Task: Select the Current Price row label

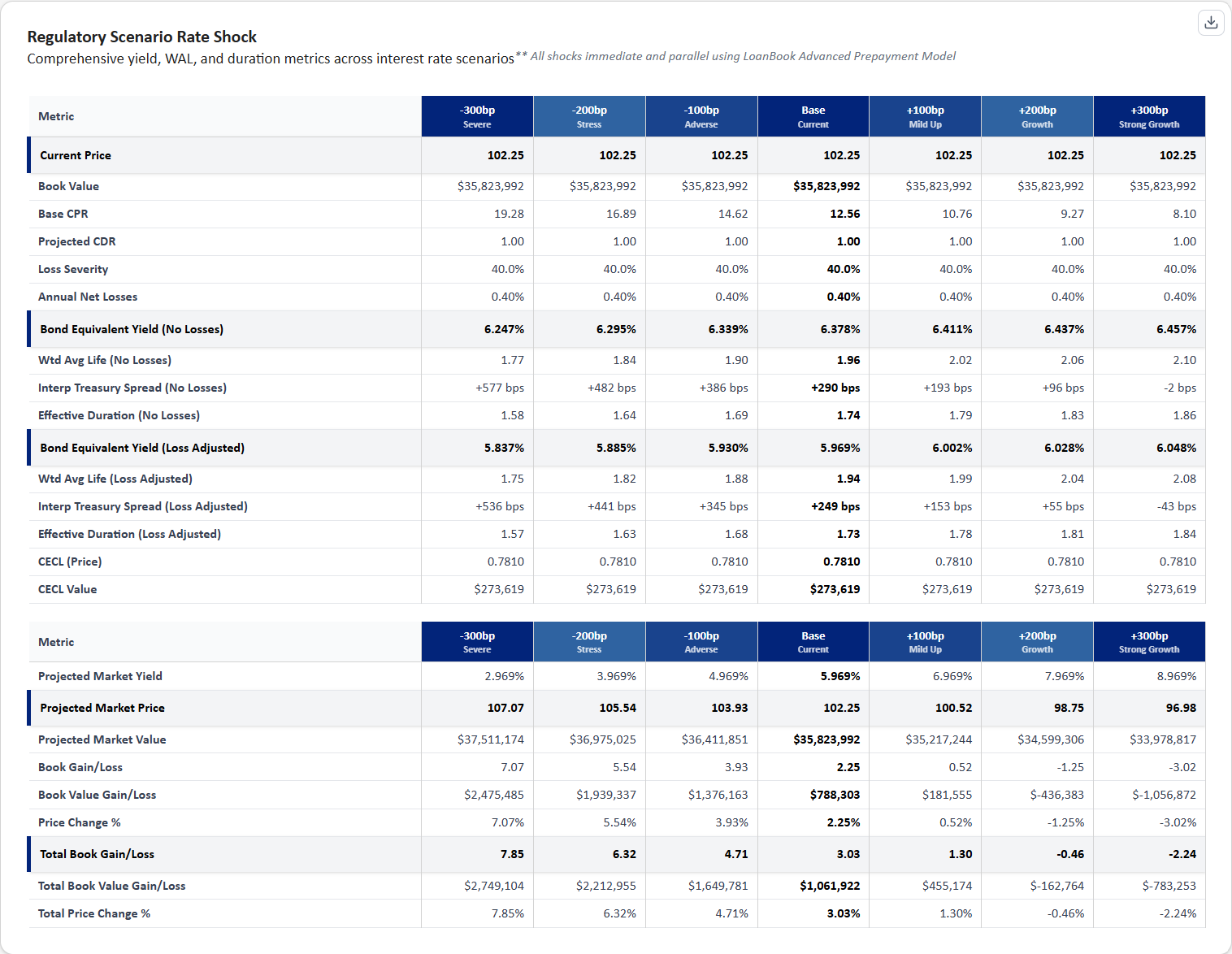Action: click(x=76, y=155)
